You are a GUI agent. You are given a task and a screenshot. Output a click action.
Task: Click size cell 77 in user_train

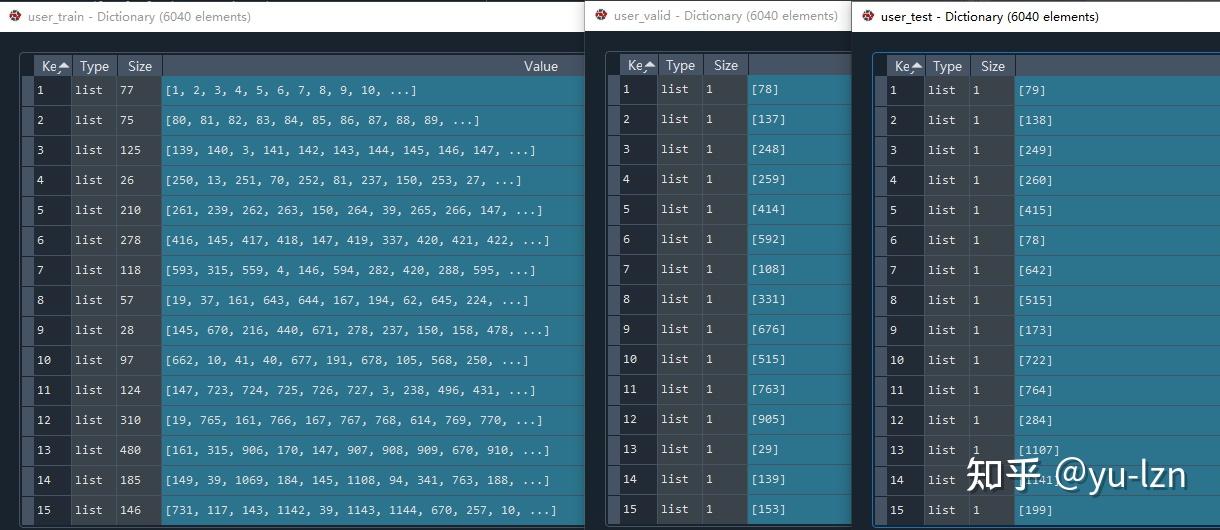pos(139,90)
